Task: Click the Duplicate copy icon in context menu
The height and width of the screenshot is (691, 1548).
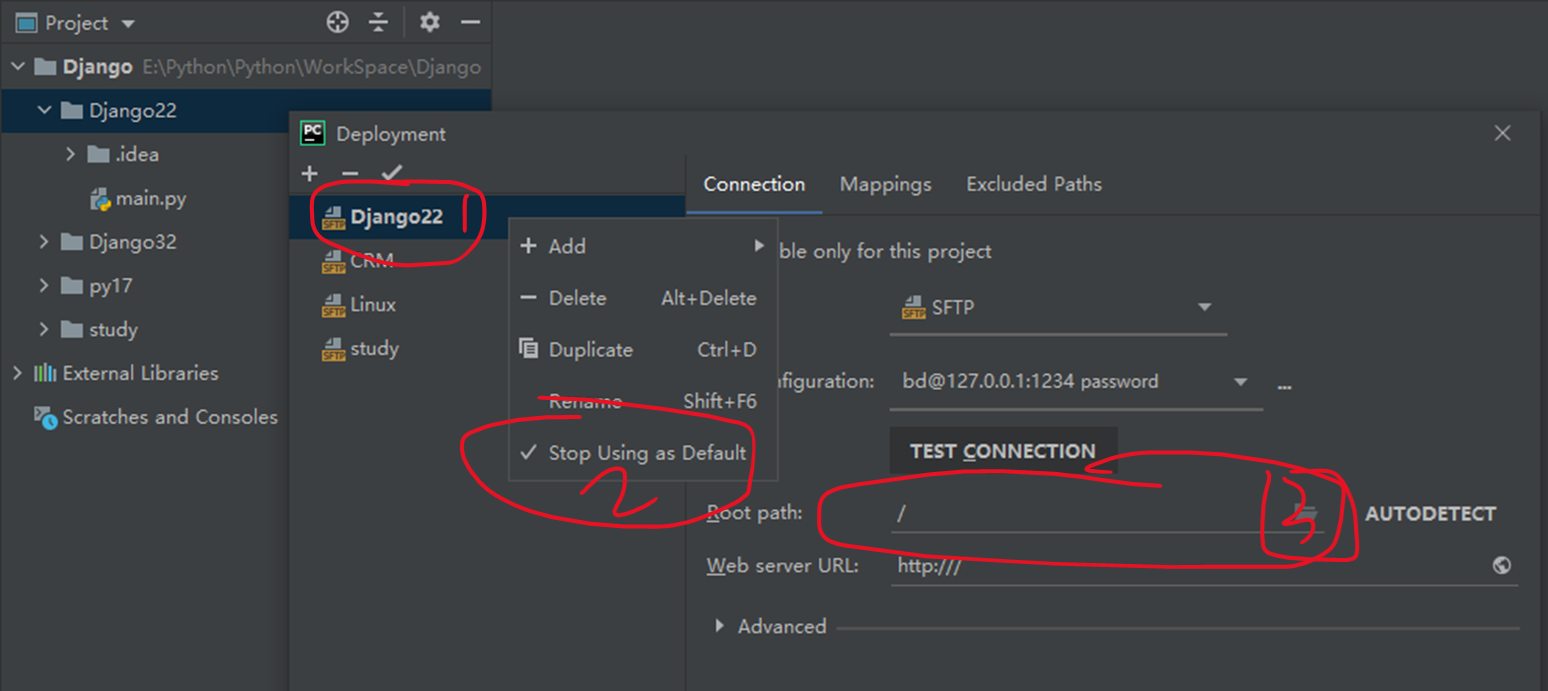Action: 529,349
